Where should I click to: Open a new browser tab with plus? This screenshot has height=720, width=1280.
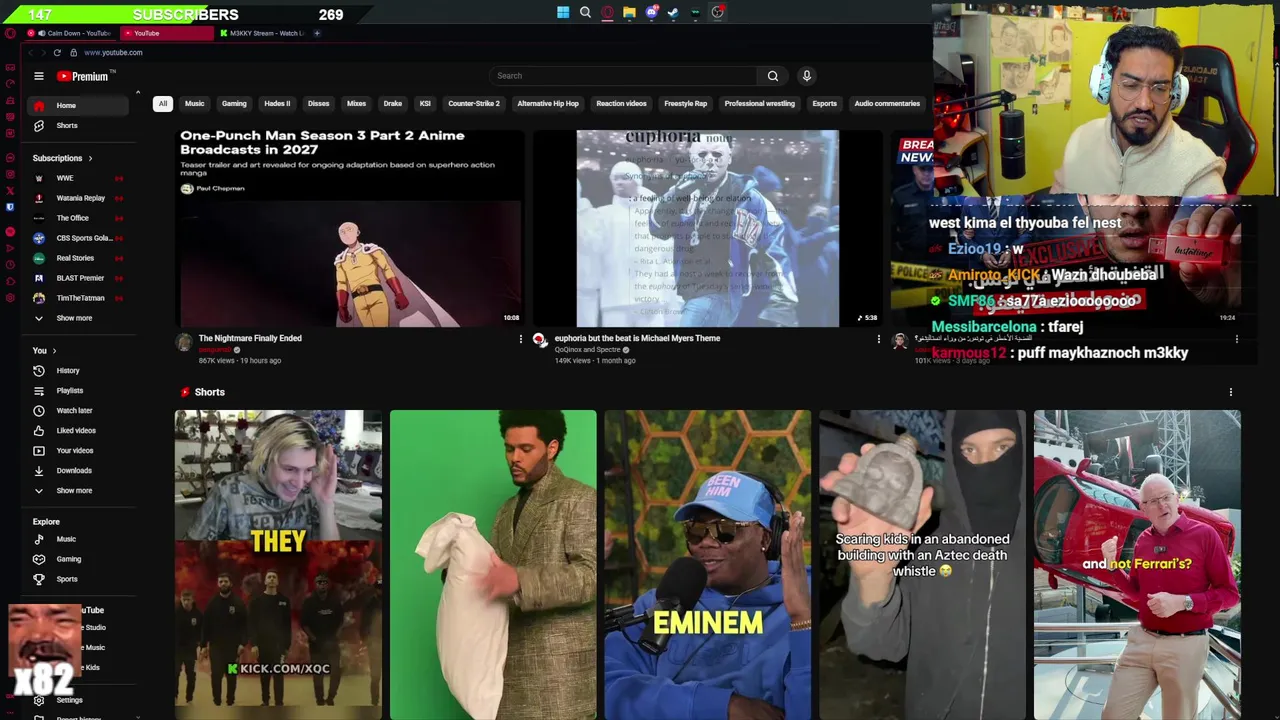click(317, 33)
